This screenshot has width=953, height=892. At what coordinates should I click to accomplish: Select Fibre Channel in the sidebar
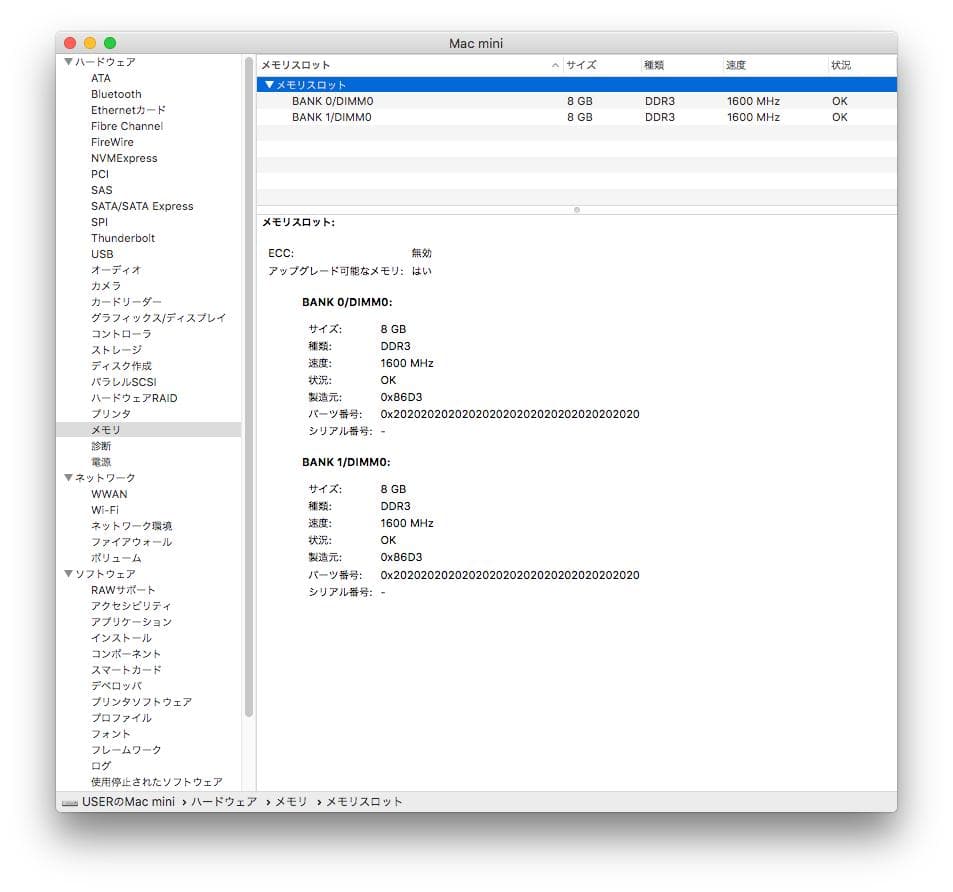point(127,126)
